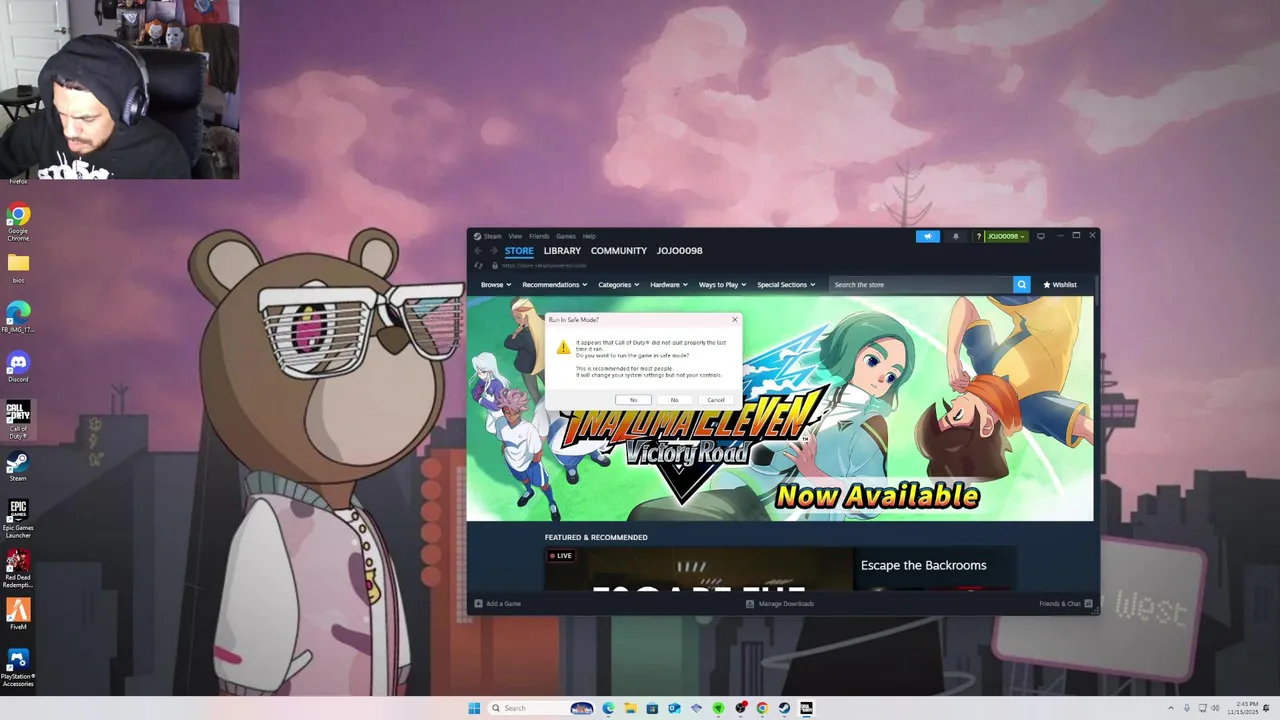Image resolution: width=1280 pixels, height=720 pixels.
Task: Expand the Hardware dropdown
Action: click(669, 285)
